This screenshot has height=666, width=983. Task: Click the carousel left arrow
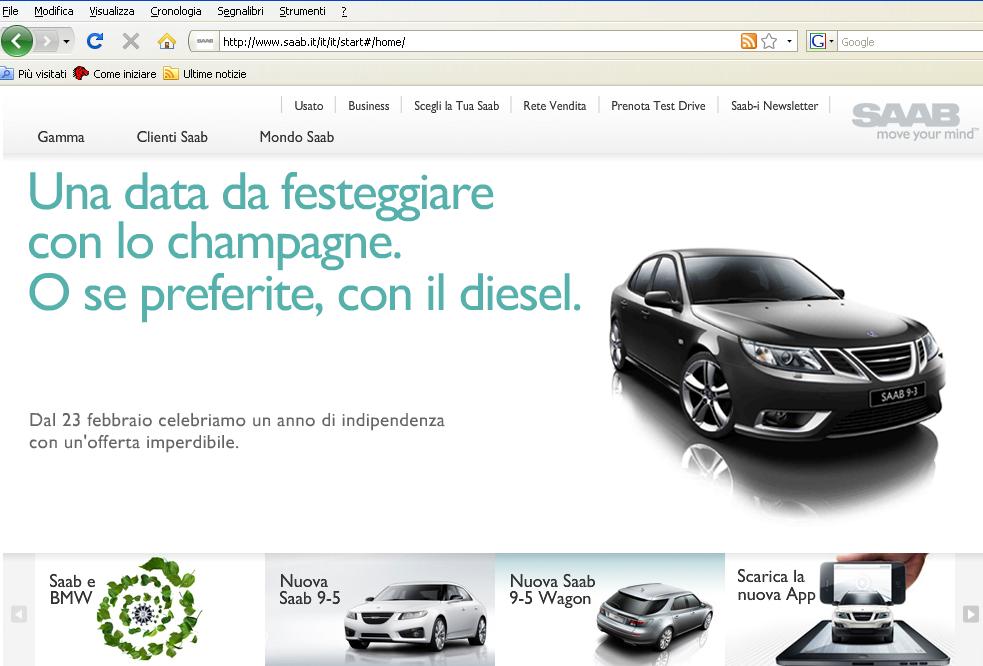[x=19, y=613]
